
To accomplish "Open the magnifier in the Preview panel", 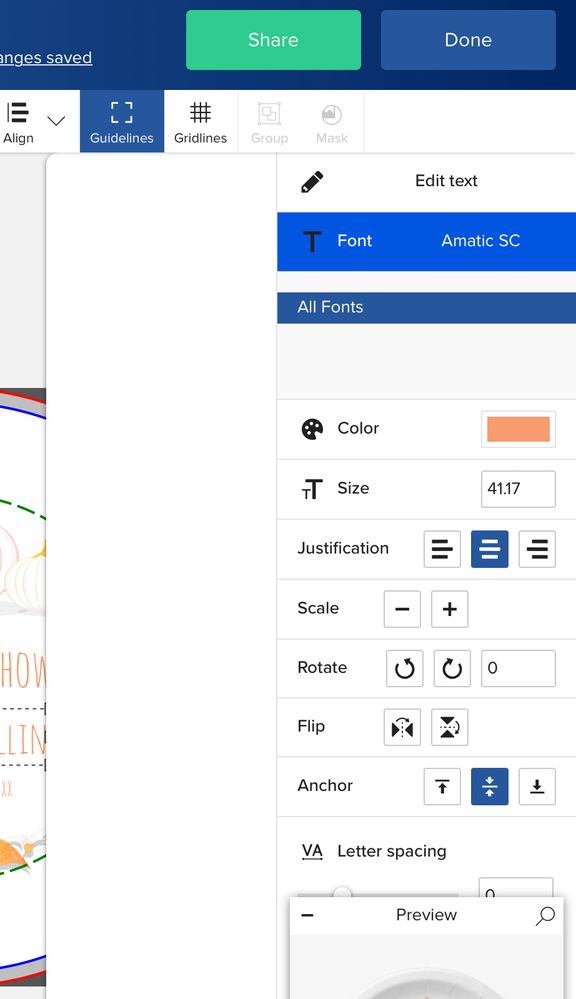I will coord(545,916).
